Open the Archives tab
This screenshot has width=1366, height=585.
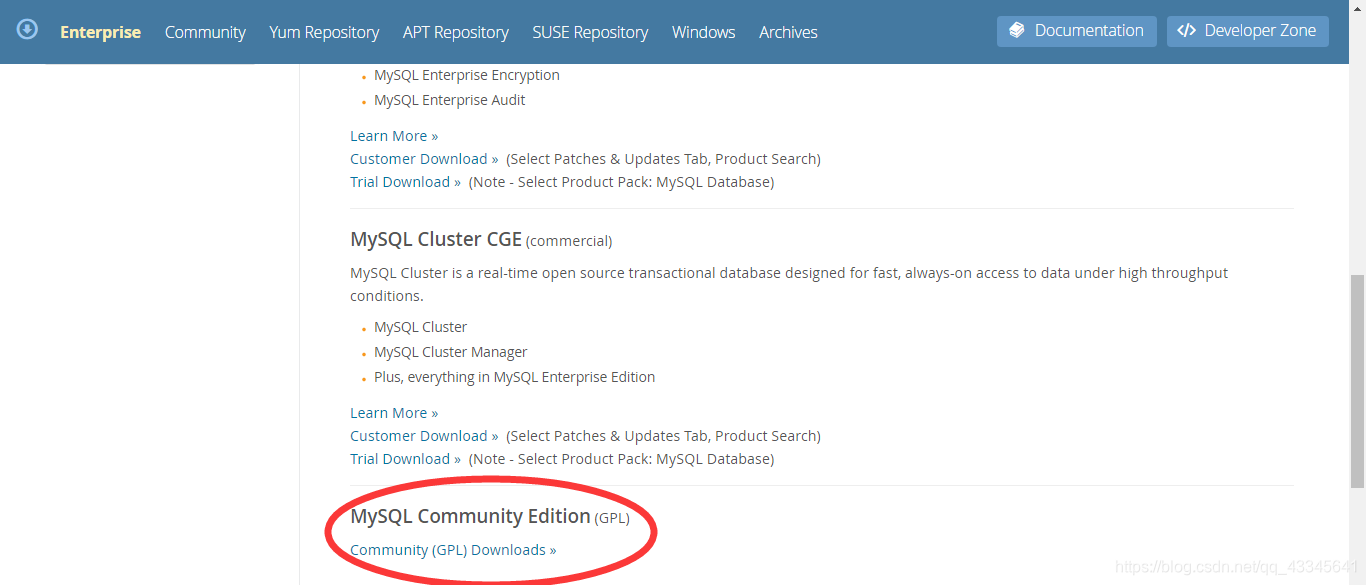pos(788,32)
